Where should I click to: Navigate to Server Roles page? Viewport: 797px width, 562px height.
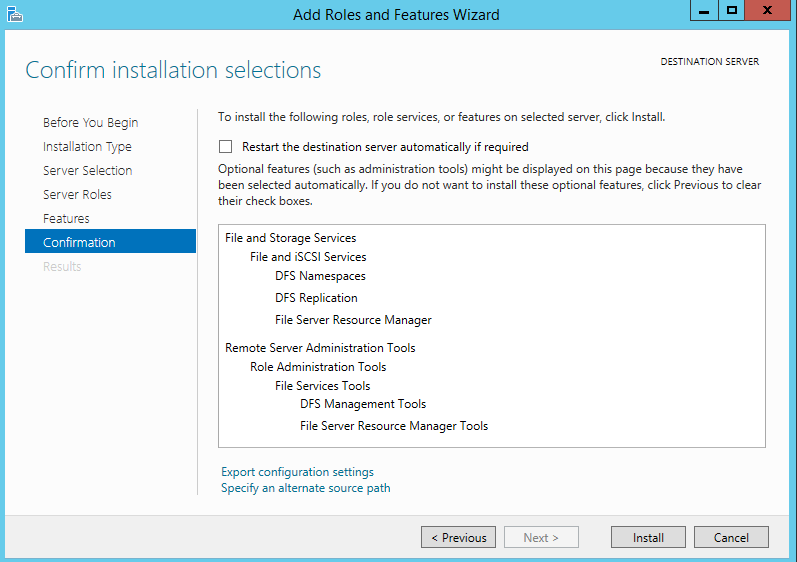(77, 194)
